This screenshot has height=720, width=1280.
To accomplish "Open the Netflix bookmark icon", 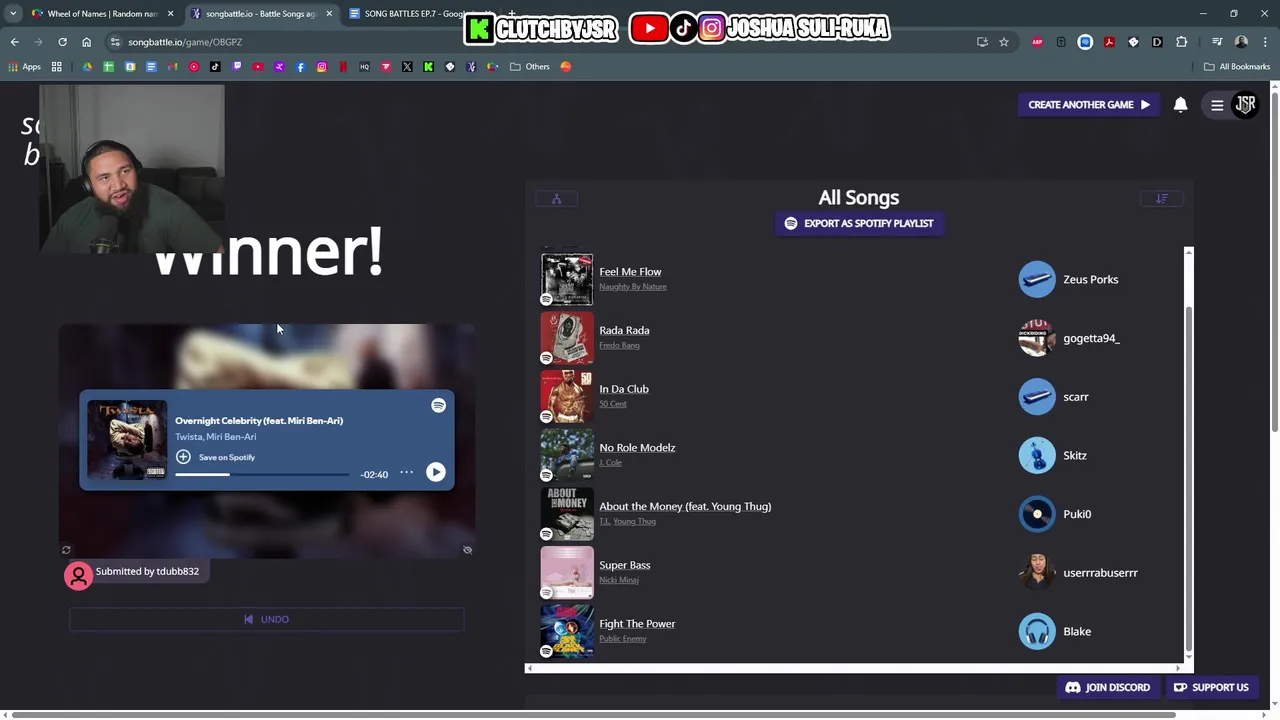I will (343, 67).
